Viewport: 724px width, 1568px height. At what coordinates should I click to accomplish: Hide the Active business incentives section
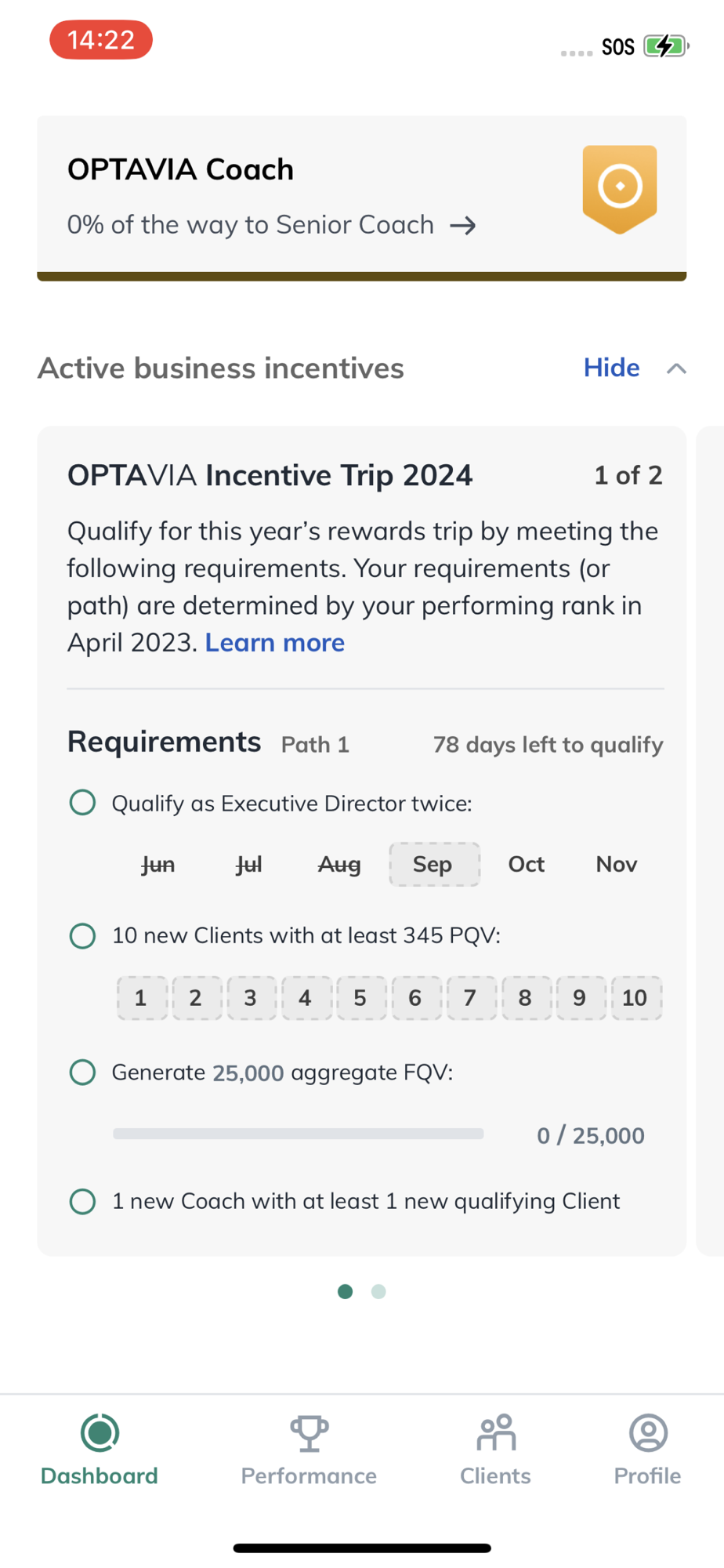(x=611, y=368)
